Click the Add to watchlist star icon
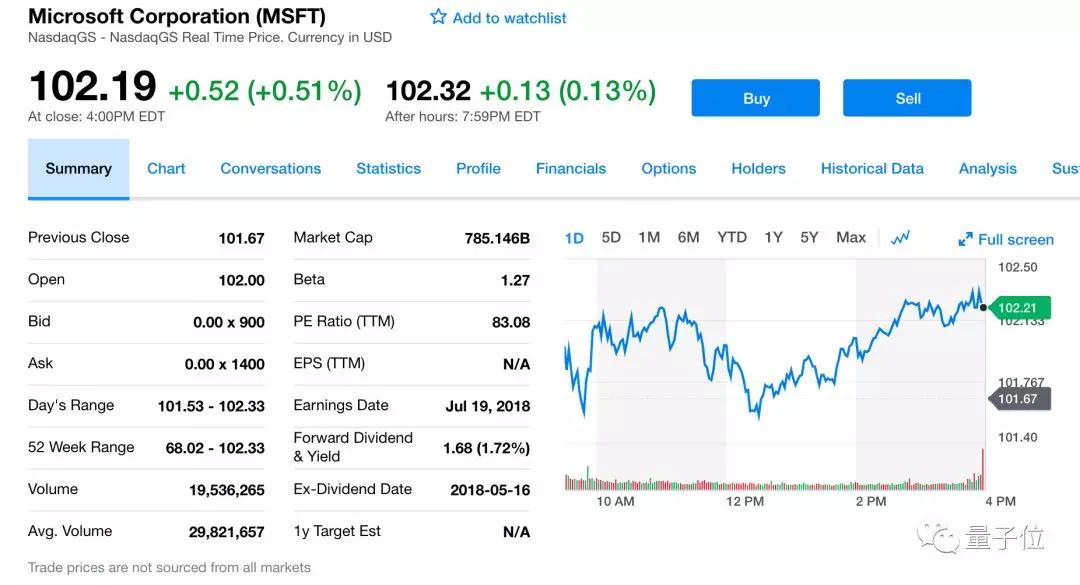Screen dimensions: 1080x585 438,17
